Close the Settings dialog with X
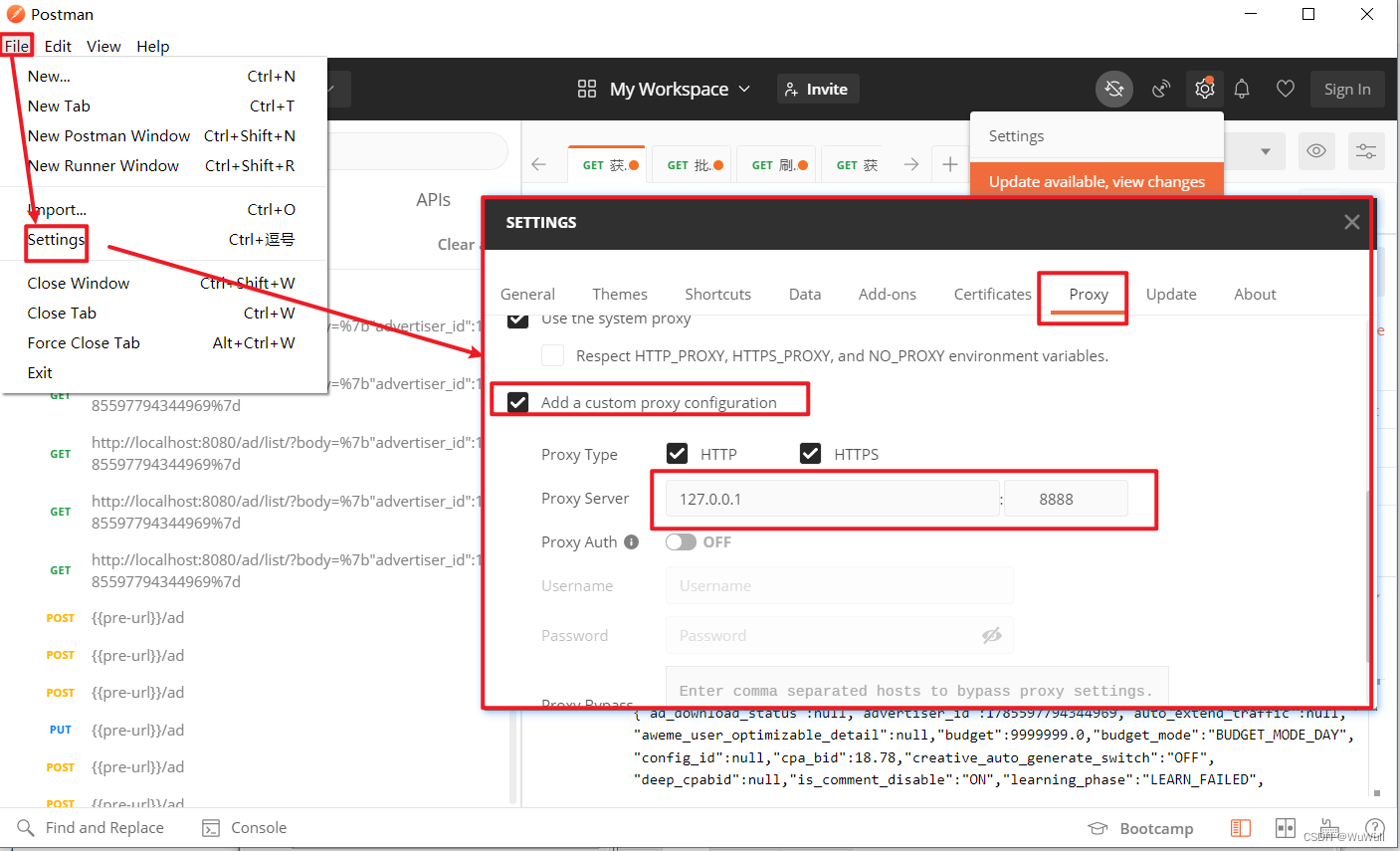The height and width of the screenshot is (851, 1400). (x=1351, y=222)
